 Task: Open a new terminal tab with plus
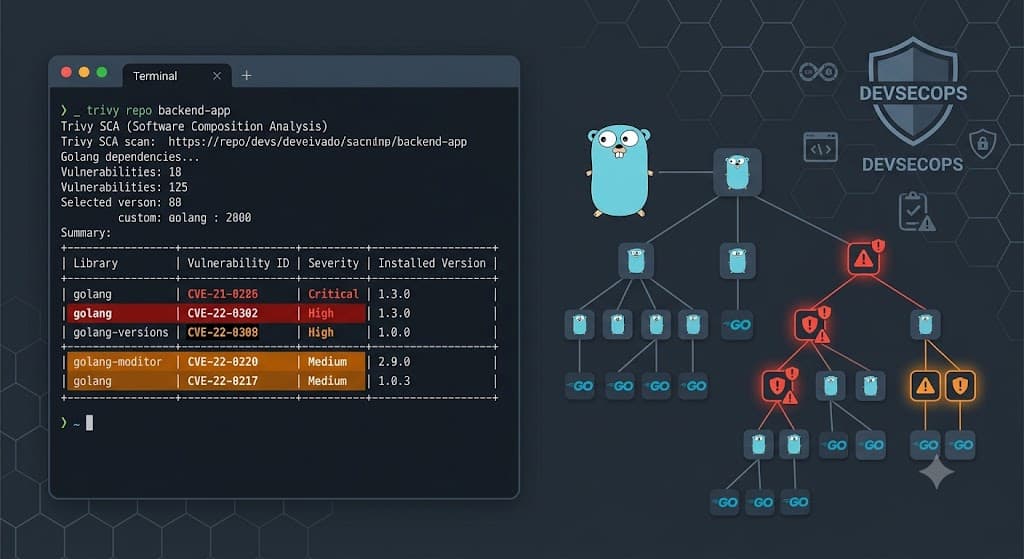tap(246, 76)
